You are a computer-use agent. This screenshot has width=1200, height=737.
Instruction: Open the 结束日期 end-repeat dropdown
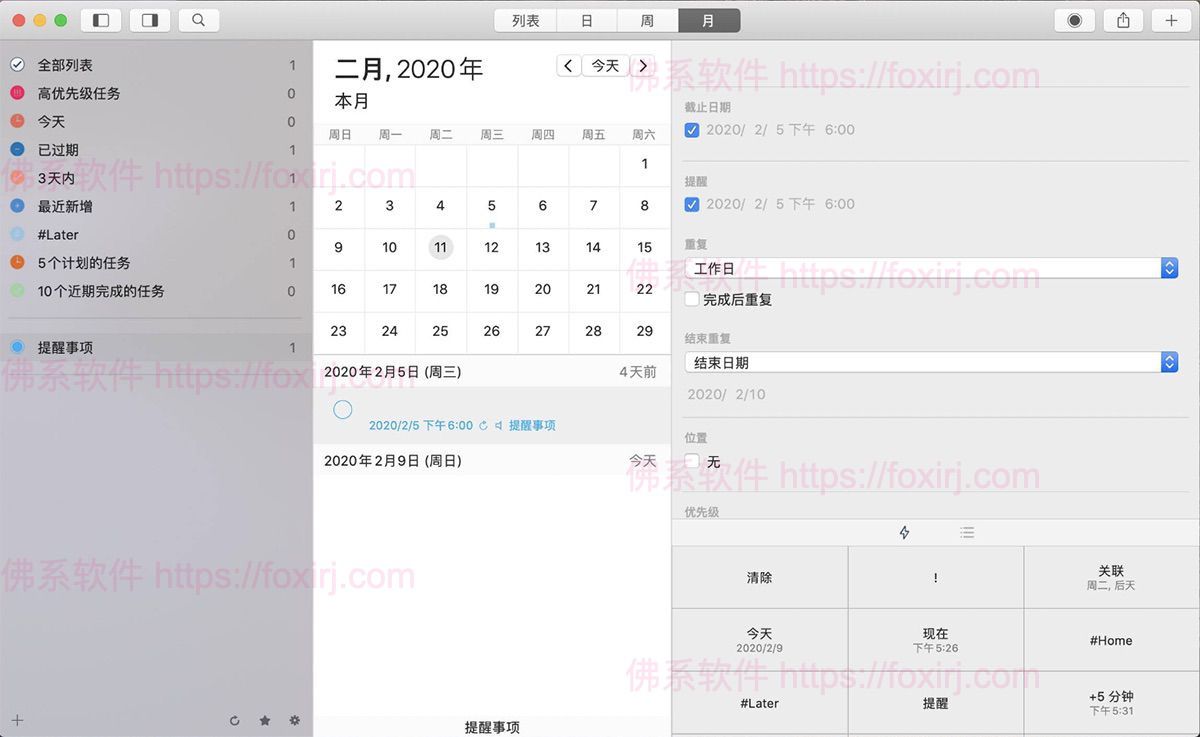[1169, 362]
